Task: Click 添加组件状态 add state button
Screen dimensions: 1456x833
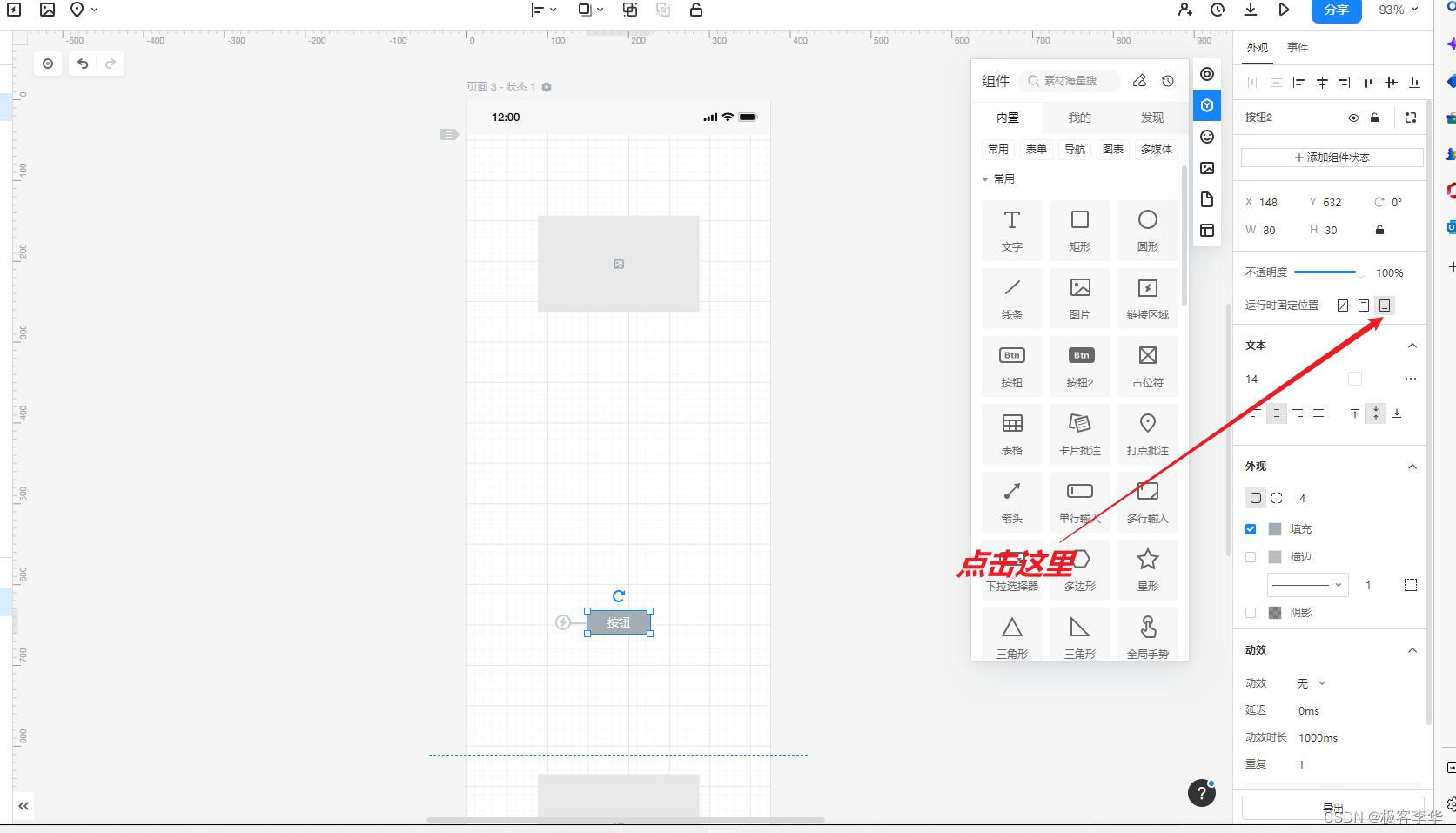Action: point(1332,158)
